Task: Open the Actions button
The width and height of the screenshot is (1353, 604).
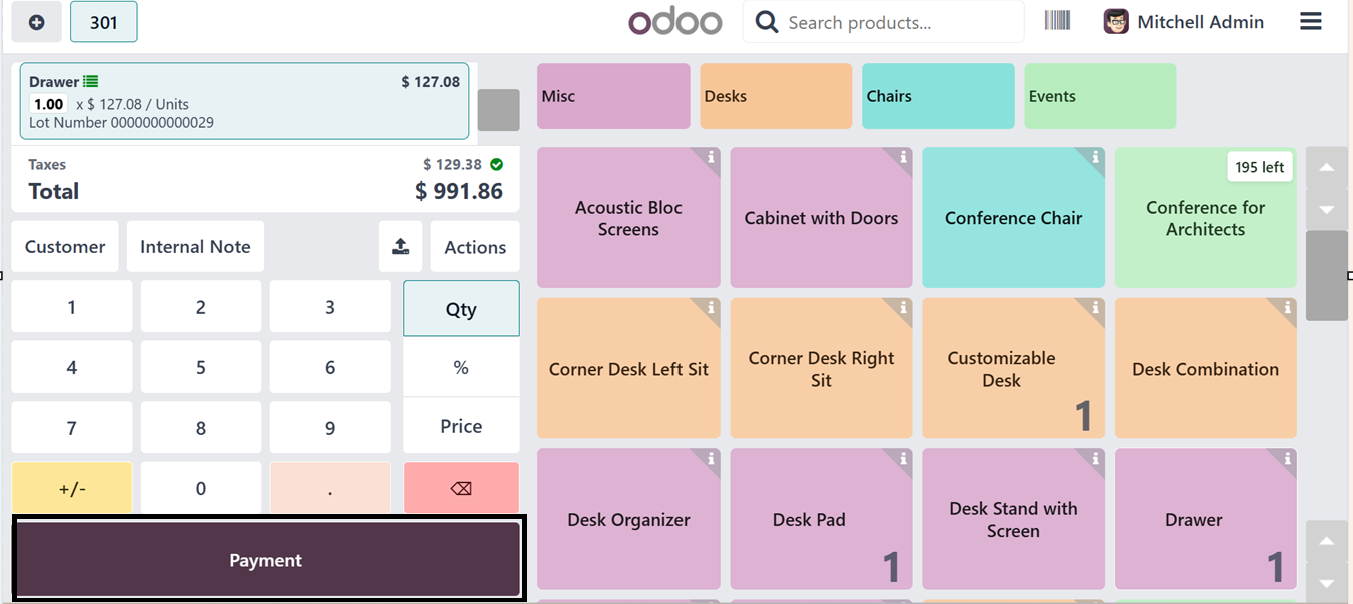Action: 475,247
